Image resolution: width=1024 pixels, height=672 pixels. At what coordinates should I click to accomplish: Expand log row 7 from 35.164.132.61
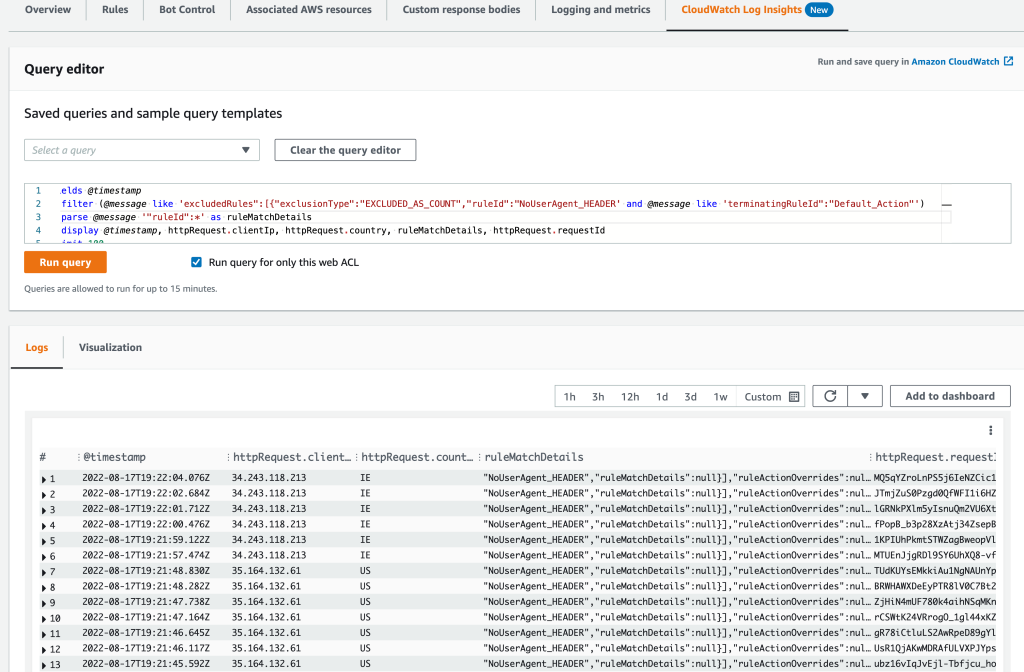coord(42,572)
